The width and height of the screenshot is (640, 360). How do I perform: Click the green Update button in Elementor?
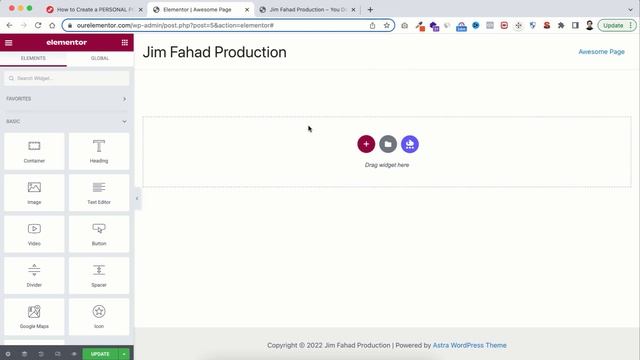coord(100,354)
